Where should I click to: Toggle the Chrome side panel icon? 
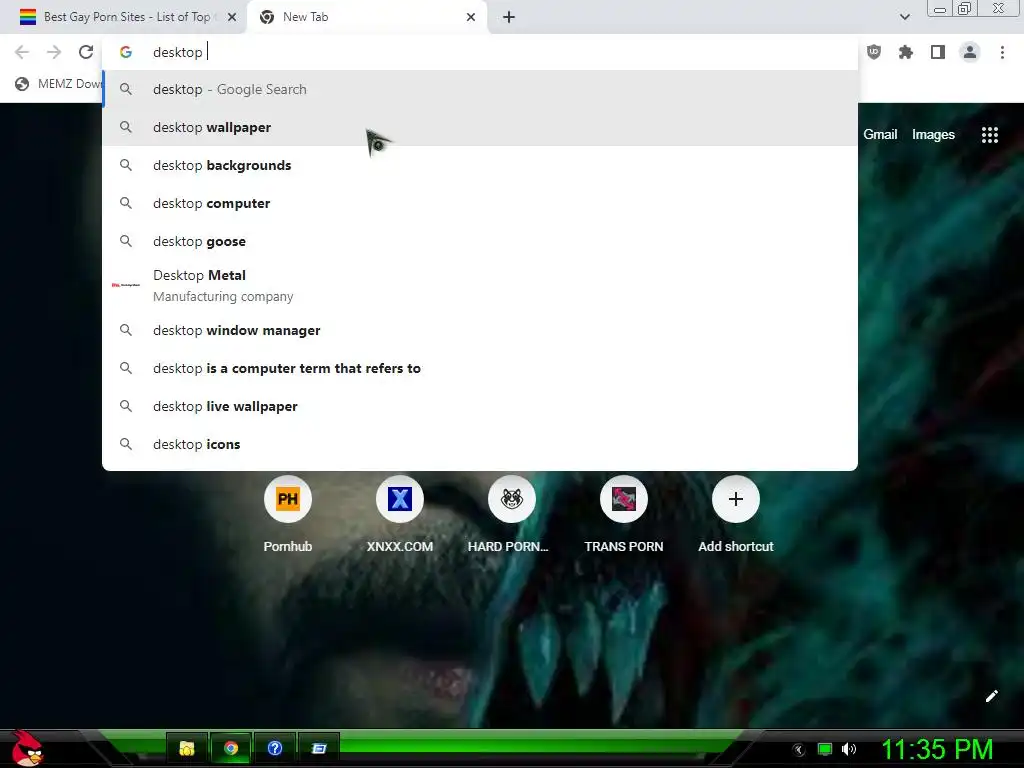point(938,52)
